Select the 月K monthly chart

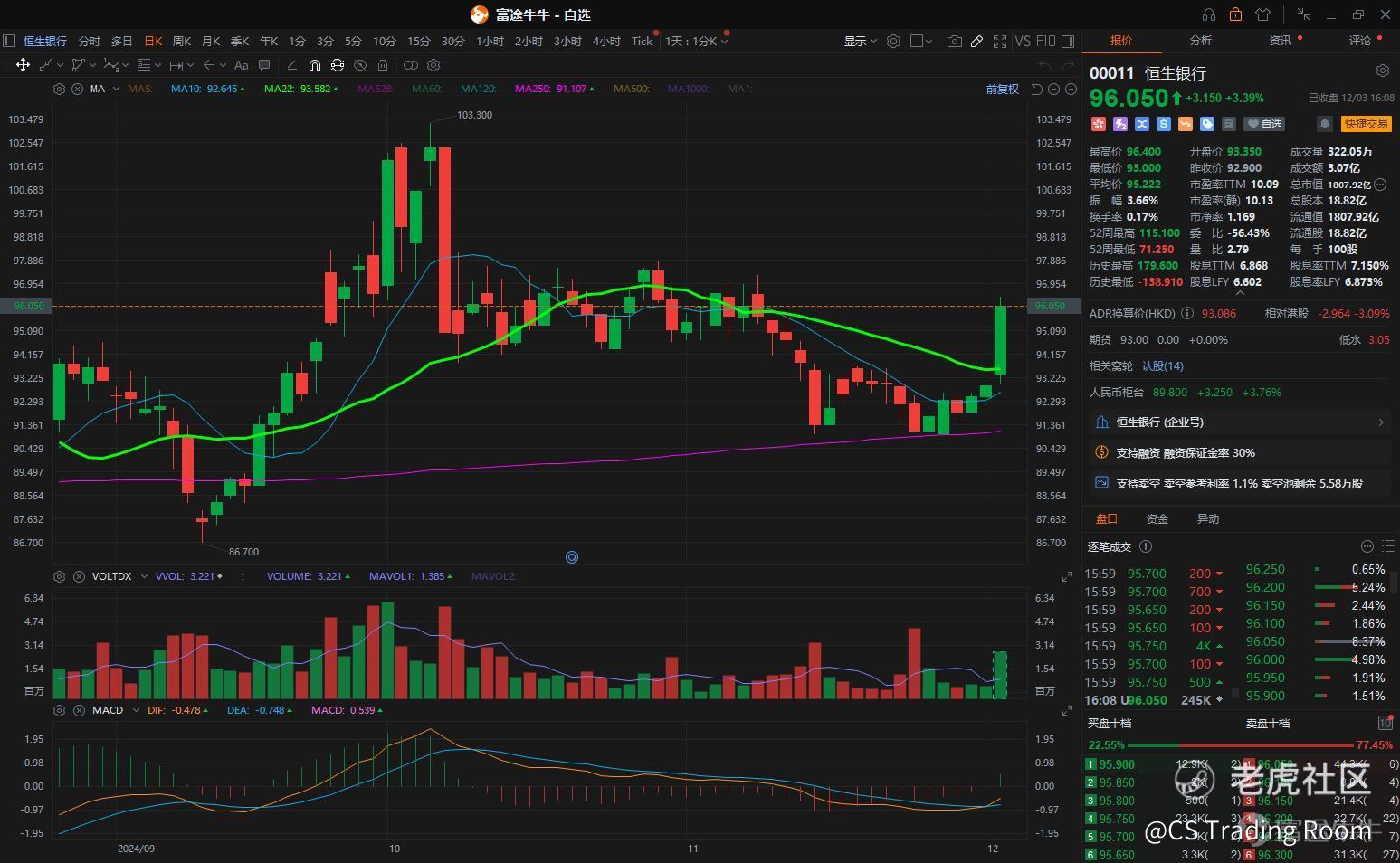coord(211,41)
